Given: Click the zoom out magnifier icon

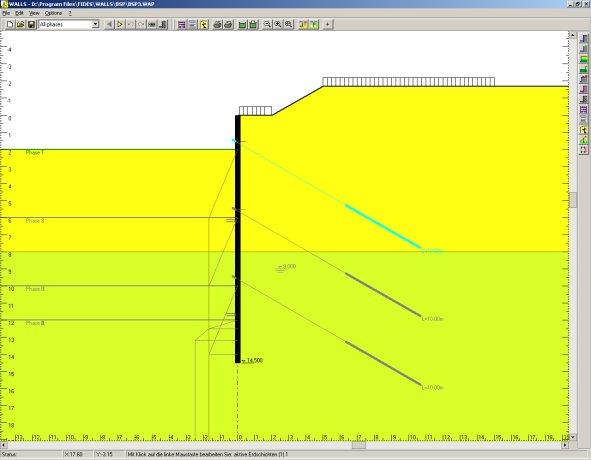Looking at the screenshot, I should pos(267,25).
